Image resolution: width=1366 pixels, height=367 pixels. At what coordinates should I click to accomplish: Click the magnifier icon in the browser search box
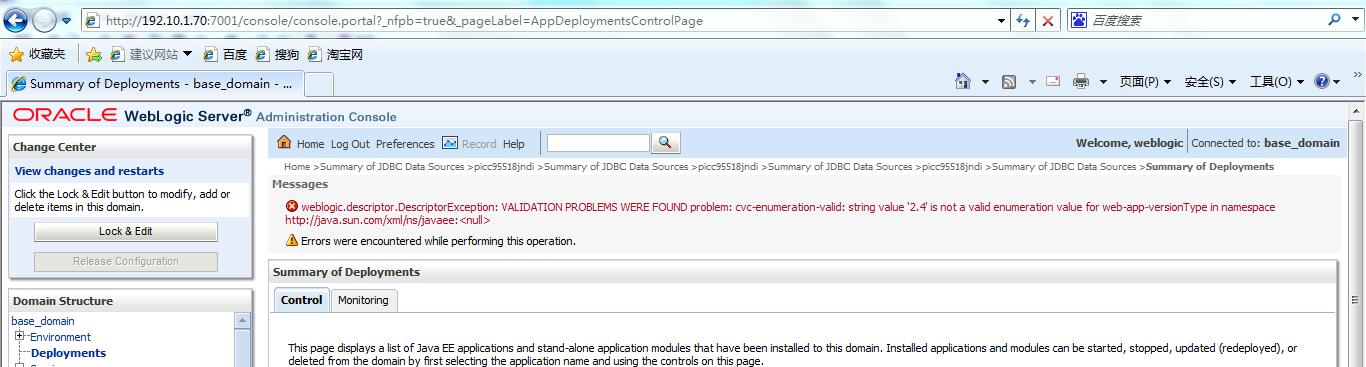point(1335,20)
